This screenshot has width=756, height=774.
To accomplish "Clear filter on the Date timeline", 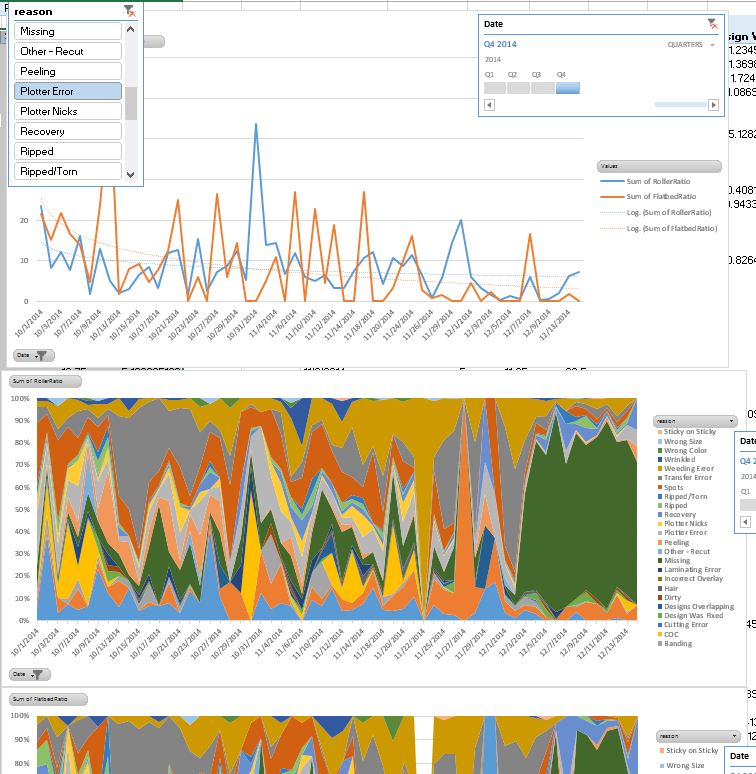I will click(711, 23).
